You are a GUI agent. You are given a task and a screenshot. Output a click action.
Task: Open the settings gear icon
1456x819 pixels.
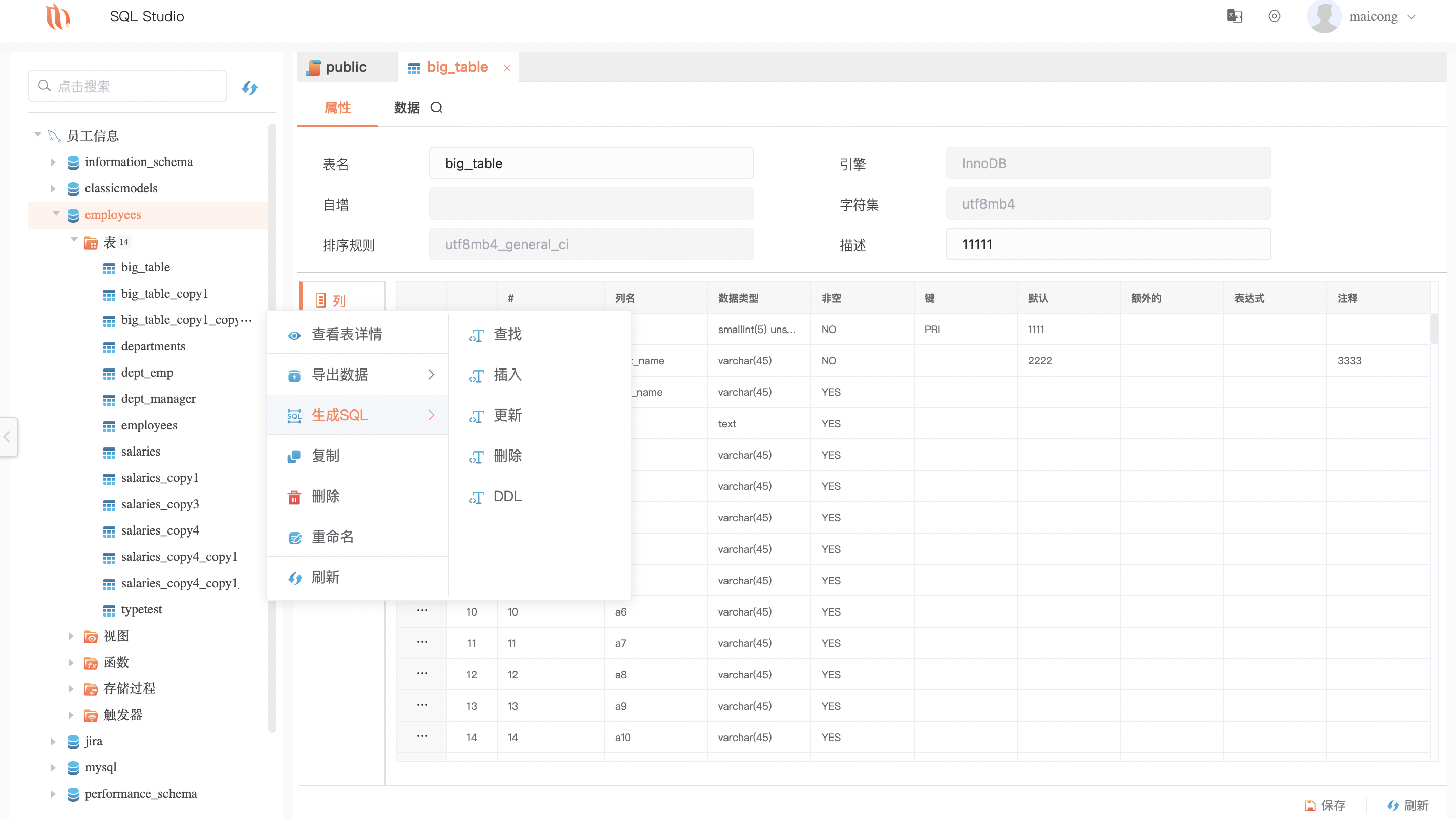[x=1274, y=16]
